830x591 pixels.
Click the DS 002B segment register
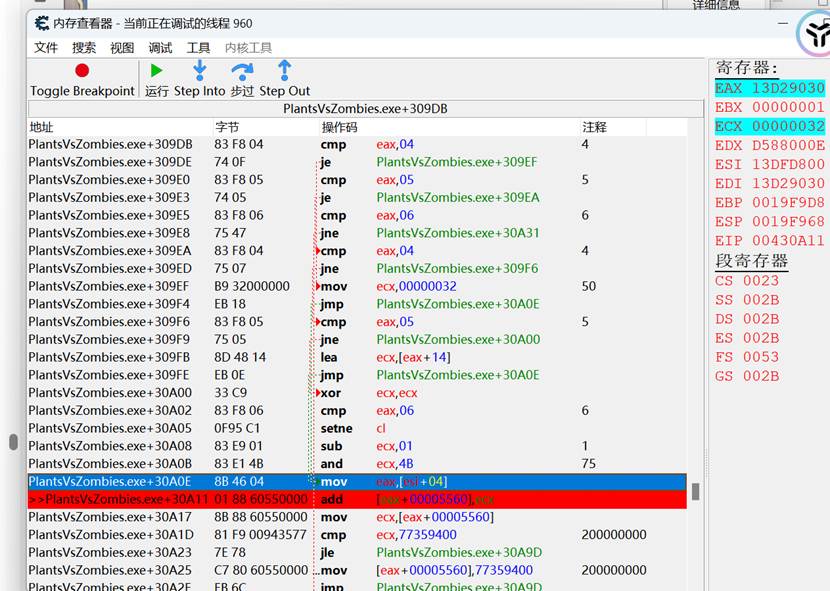click(x=747, y=319)
